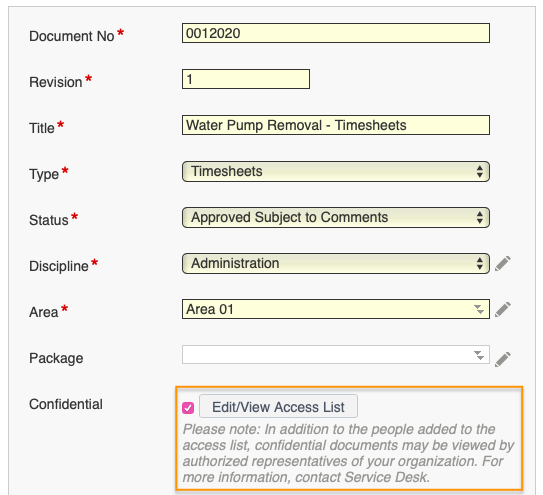Expand the Discipline dropdown showing Administration
The image size is (543, 495).
click(x=336, y=264)
